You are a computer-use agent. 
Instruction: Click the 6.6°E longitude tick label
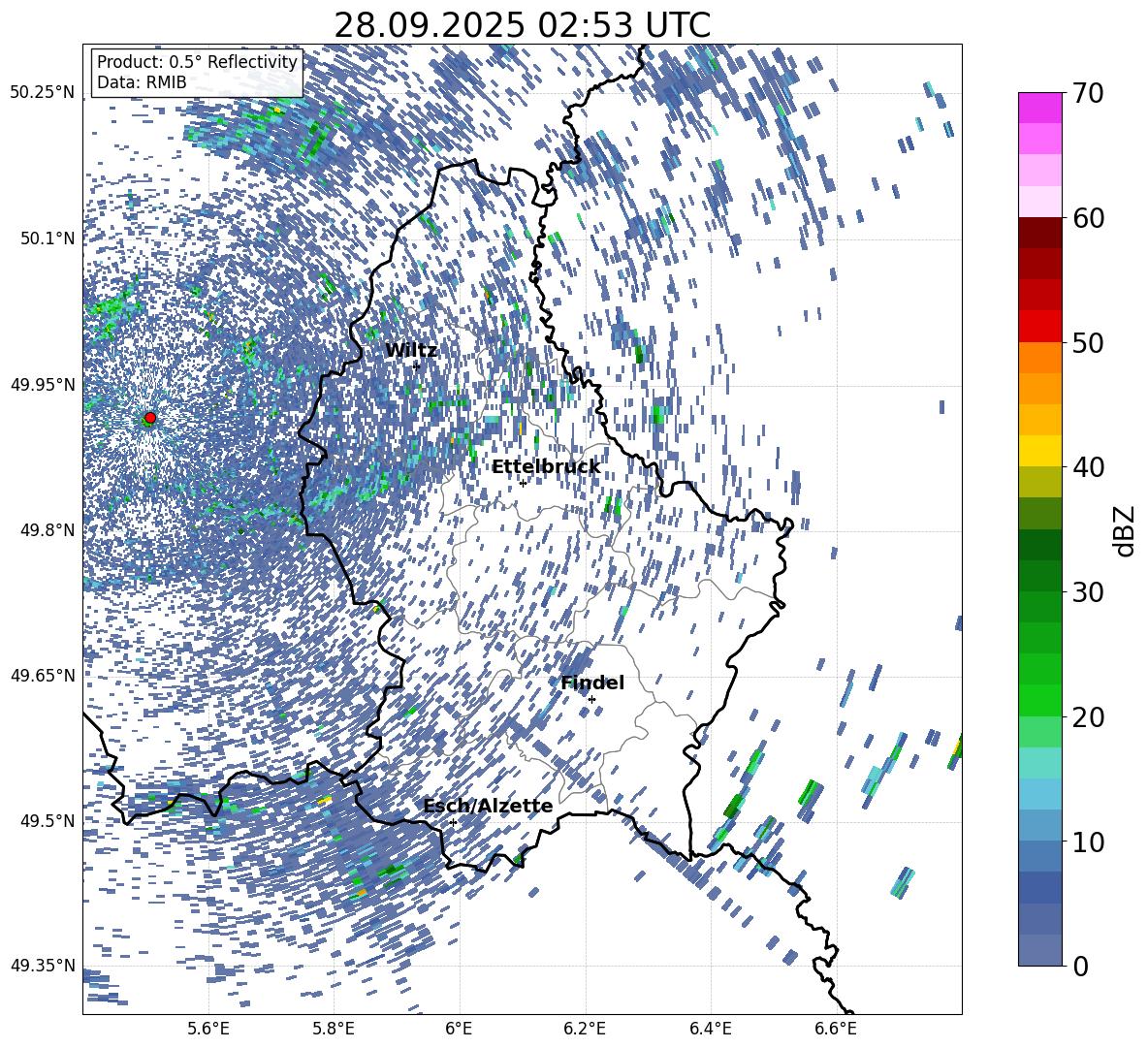tap(836, 1029)
